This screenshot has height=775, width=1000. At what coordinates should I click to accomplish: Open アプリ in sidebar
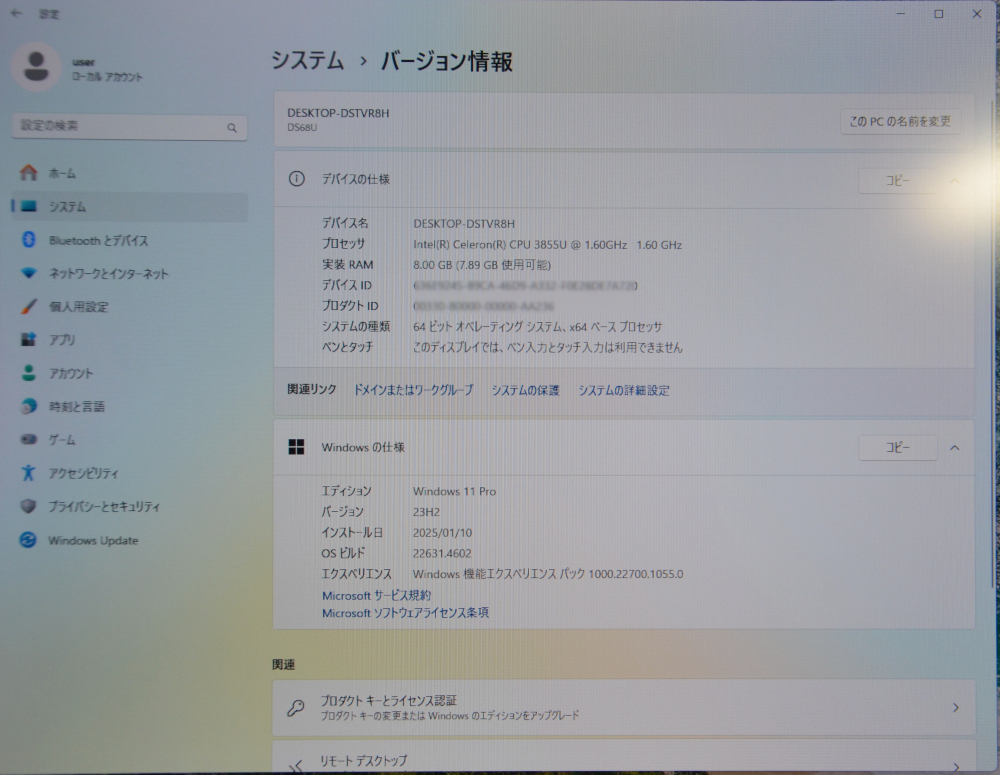pyautogui.click(x=129, y=339)
